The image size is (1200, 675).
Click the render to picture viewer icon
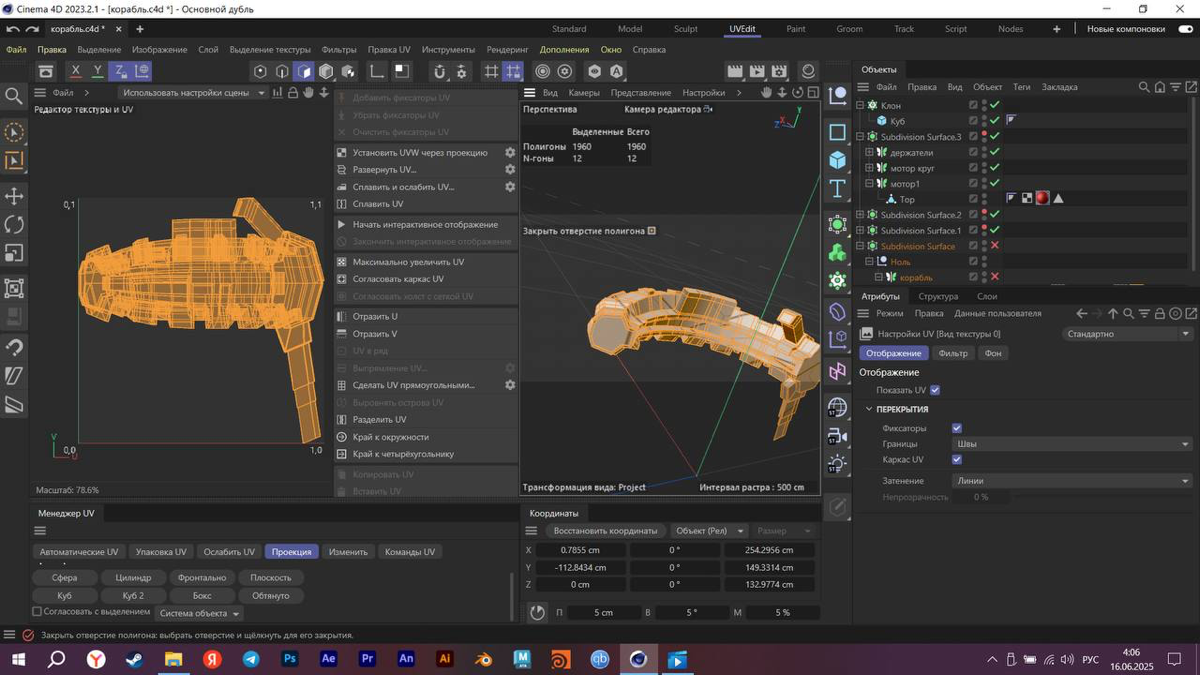pyautogui.click(x=757, y=71)
